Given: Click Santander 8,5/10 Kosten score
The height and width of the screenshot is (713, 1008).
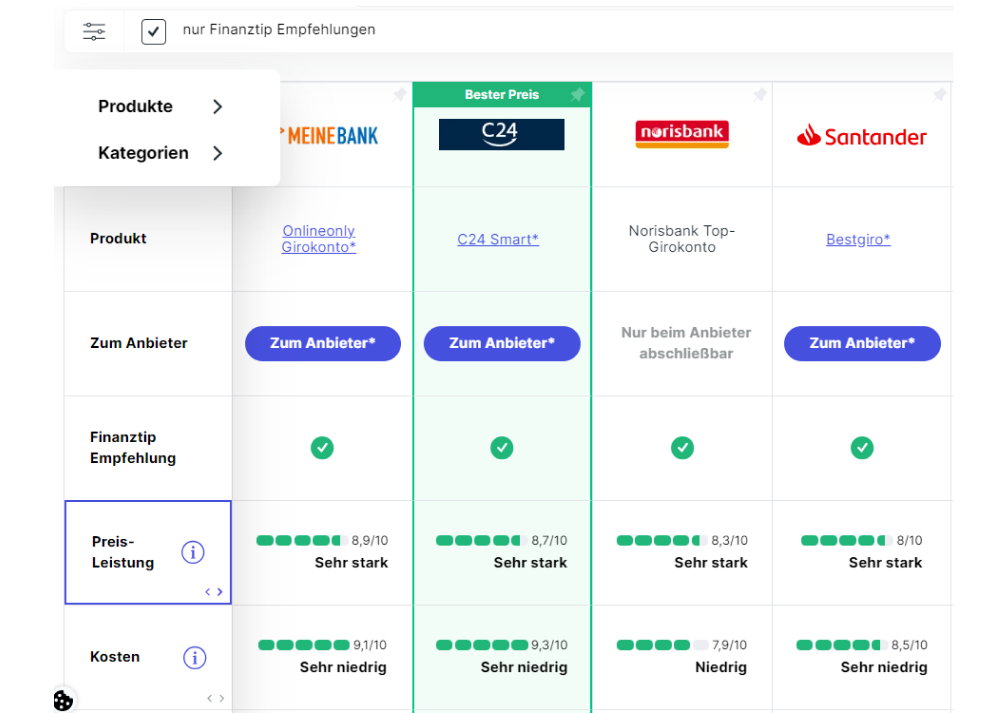Looking at the screenshot, I should pyautogui.click(x=910, y=645).
